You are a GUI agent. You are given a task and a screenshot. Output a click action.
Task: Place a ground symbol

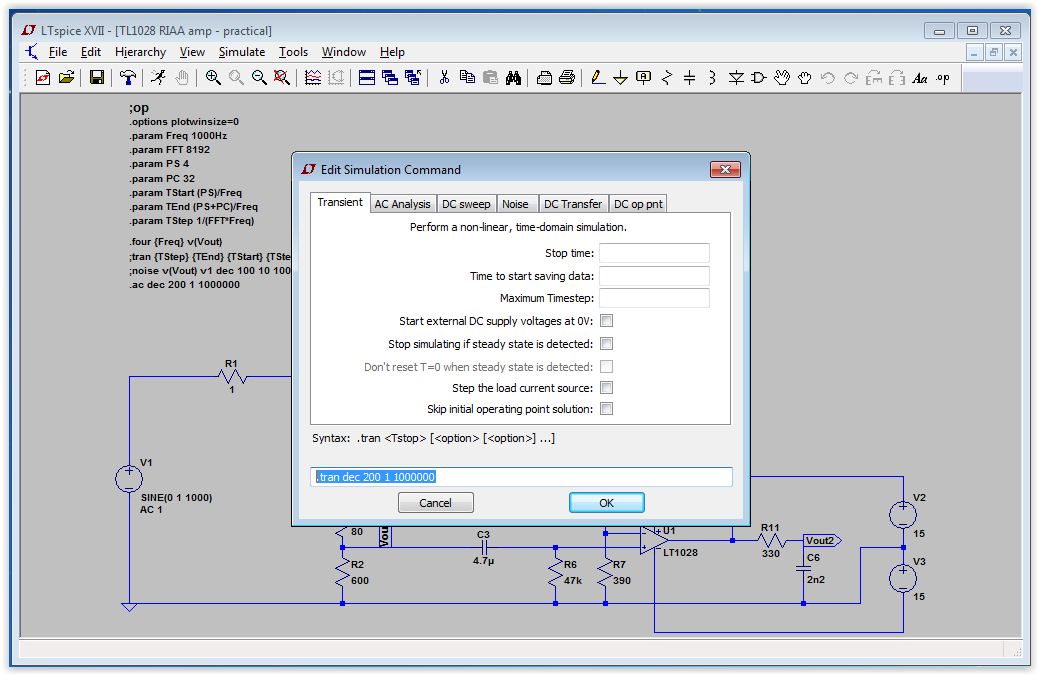620,78
